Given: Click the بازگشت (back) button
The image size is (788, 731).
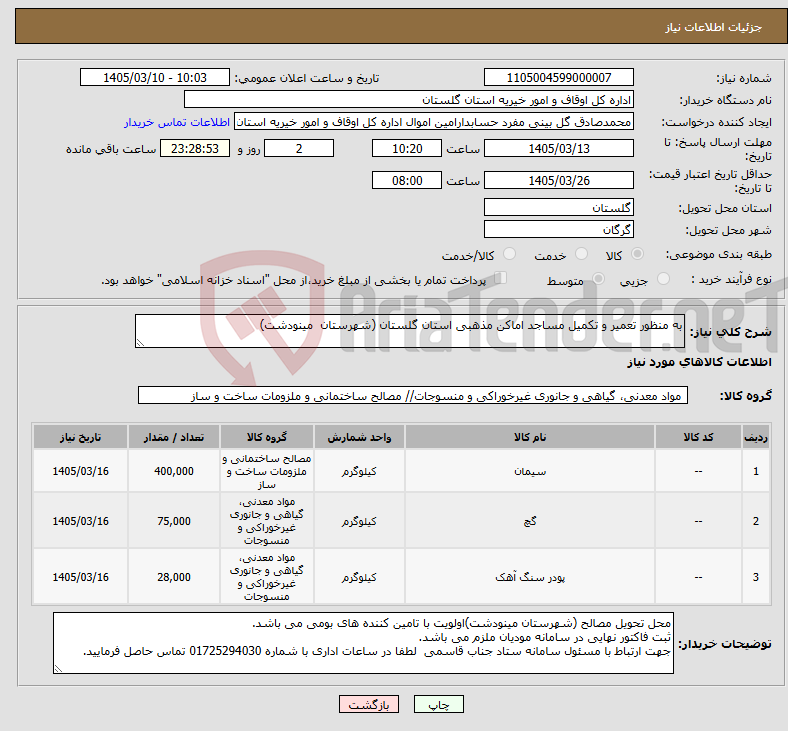Looking at the screenshot, I should [x=369, y=704].
